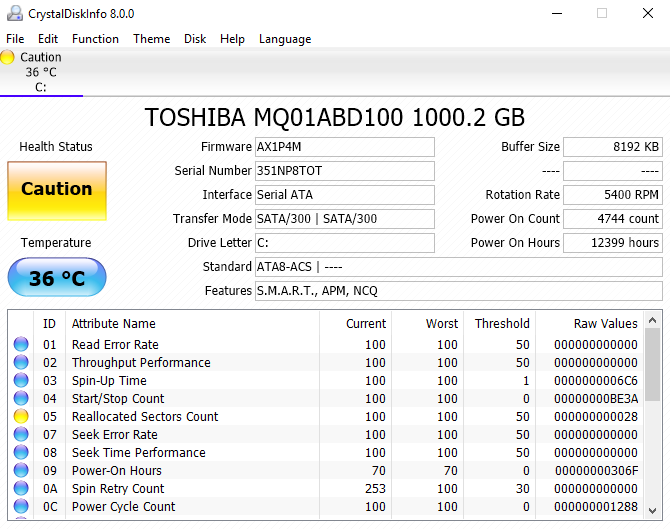Click the Health Status label
This screenshot has width=670, height=529.
coord(56,147)
